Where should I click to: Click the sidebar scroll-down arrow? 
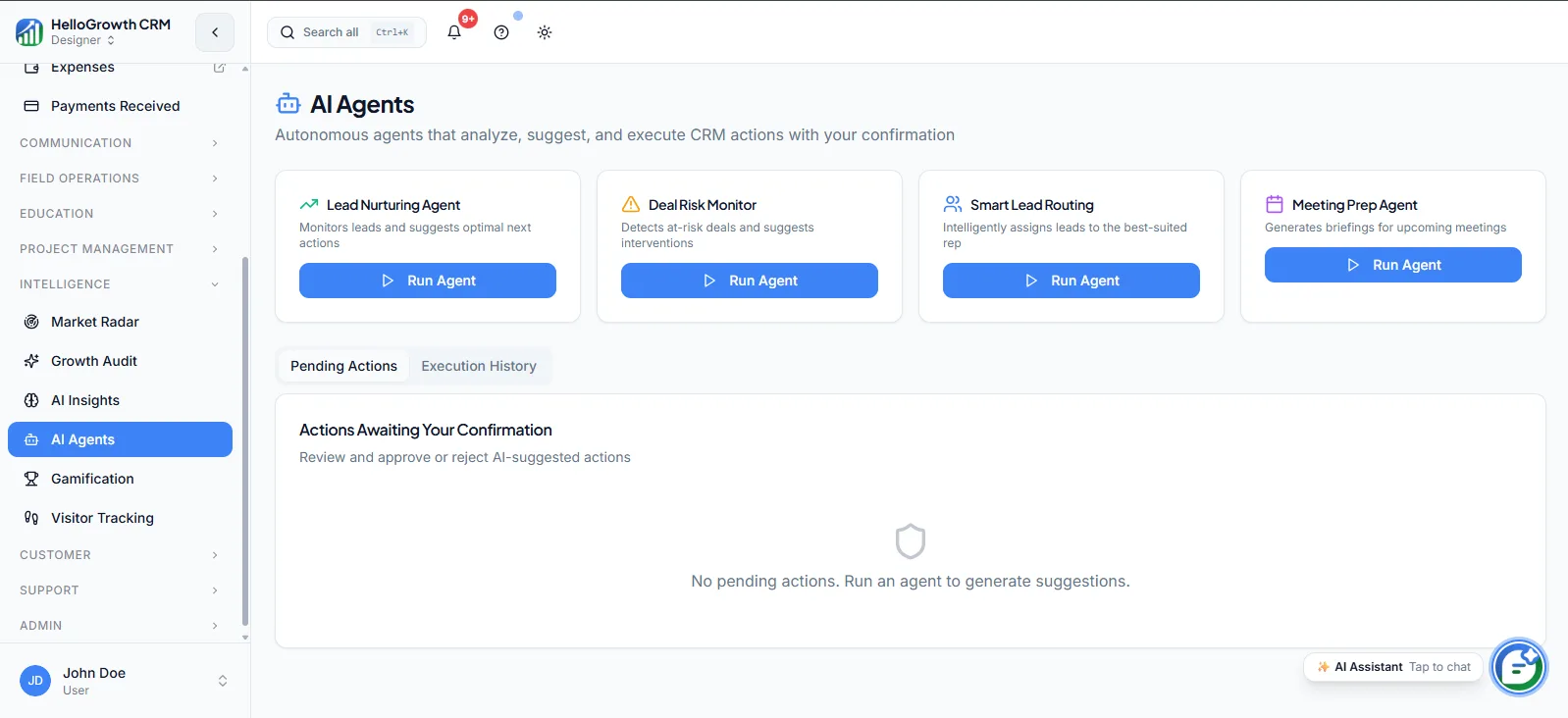click(245, 638)
